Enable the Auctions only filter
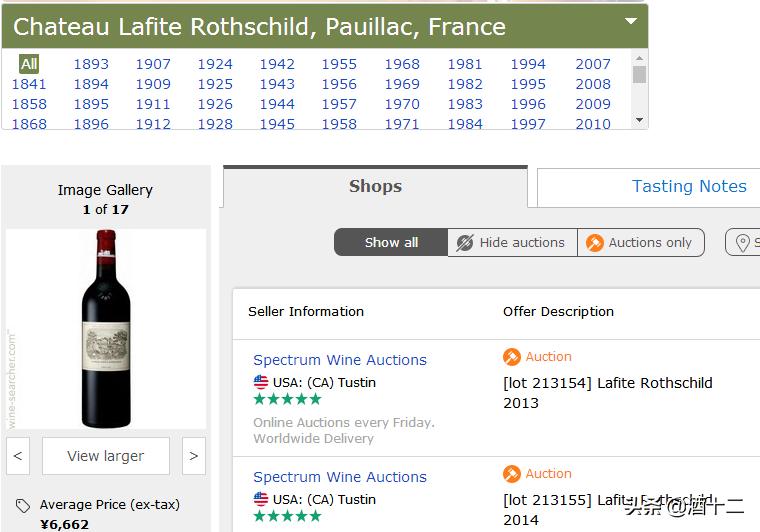 point(641,243)
